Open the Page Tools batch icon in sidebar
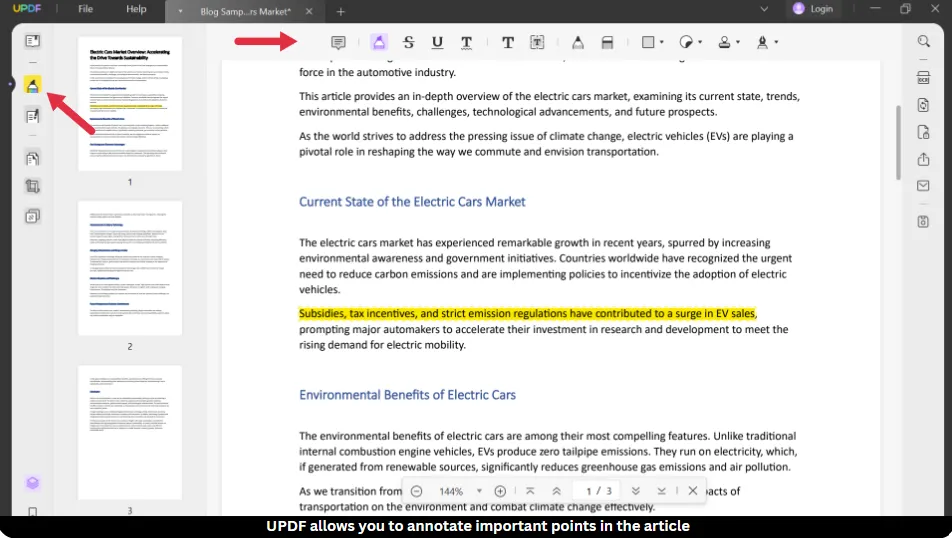 (x=32, y=216)
